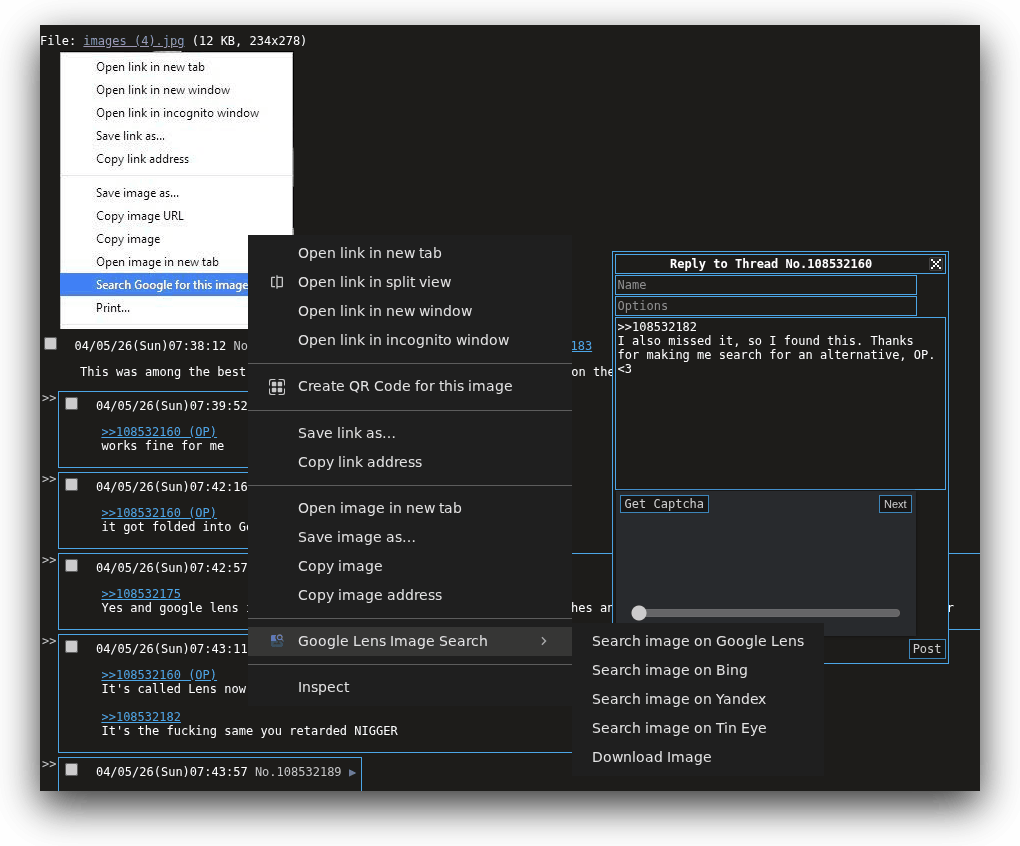Open quote link >>108532160 (OP) in 07:43:11 post

[x=159, y=674]
